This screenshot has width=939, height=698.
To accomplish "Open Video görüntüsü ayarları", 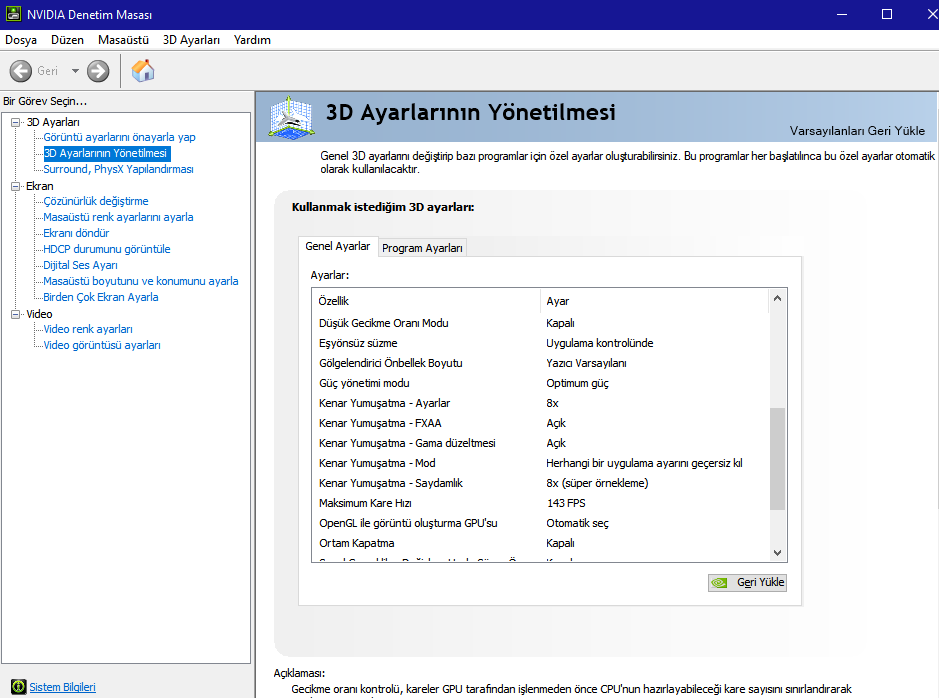I will (x=102, y=345).
